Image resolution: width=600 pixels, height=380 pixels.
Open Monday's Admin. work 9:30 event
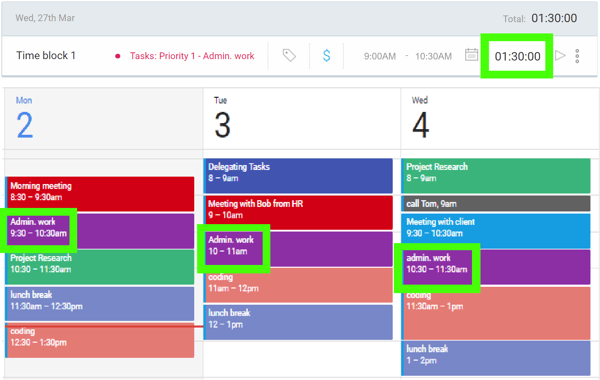click(x=100, y=231)
